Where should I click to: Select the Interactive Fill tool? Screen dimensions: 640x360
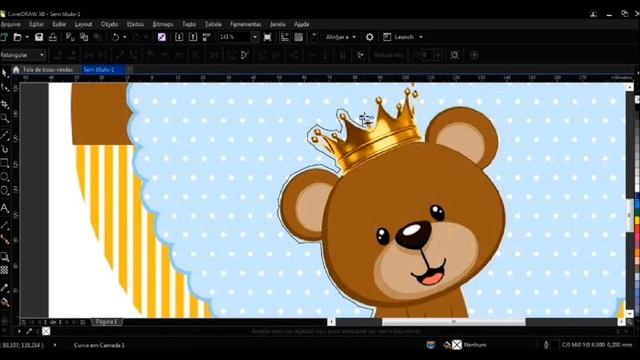(5, 302)
